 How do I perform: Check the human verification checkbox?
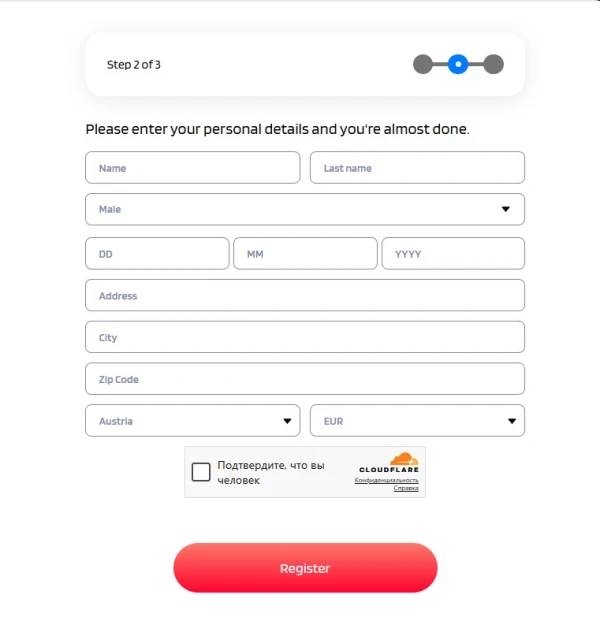pos(201,472)
